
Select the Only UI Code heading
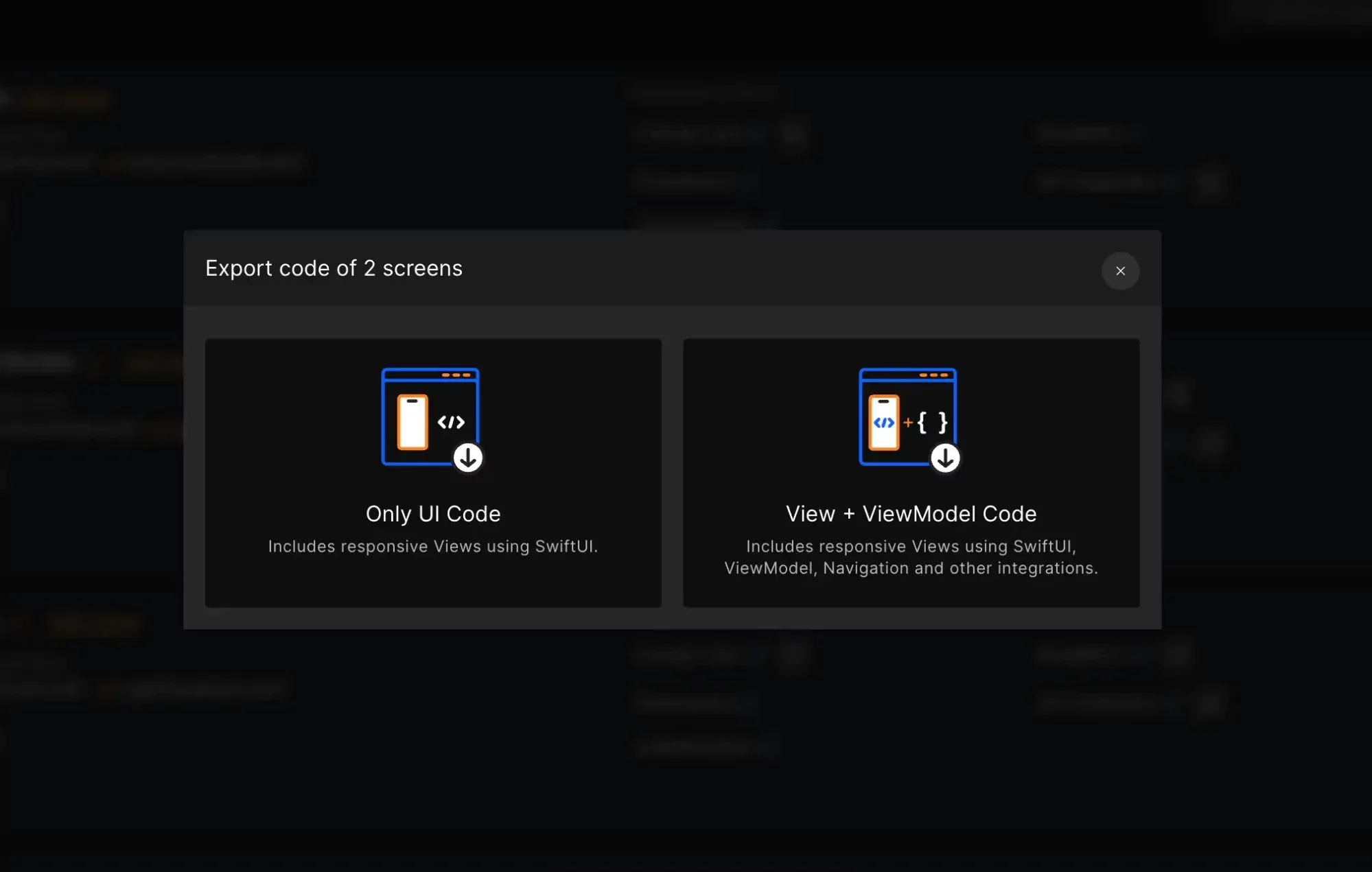tap(433, 514)
